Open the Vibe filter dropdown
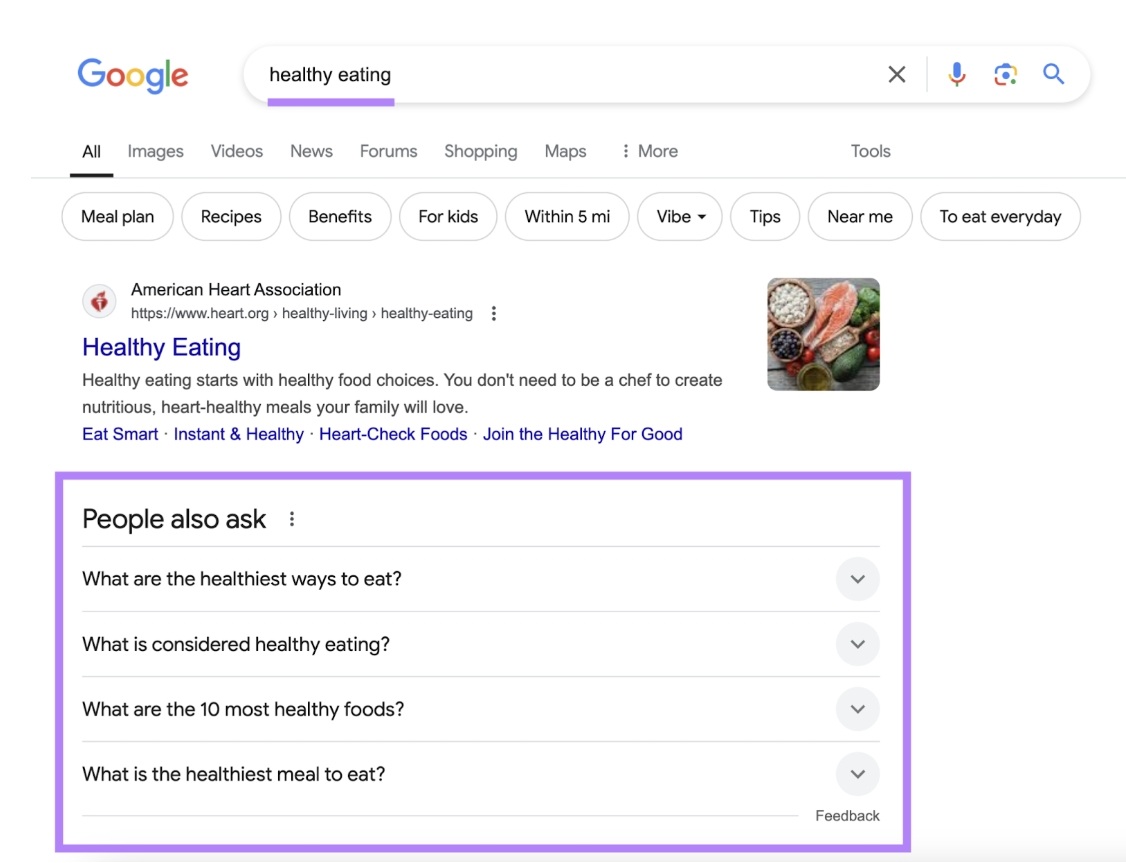Screen dimensions: 1126x863 (x=680, y=217)
